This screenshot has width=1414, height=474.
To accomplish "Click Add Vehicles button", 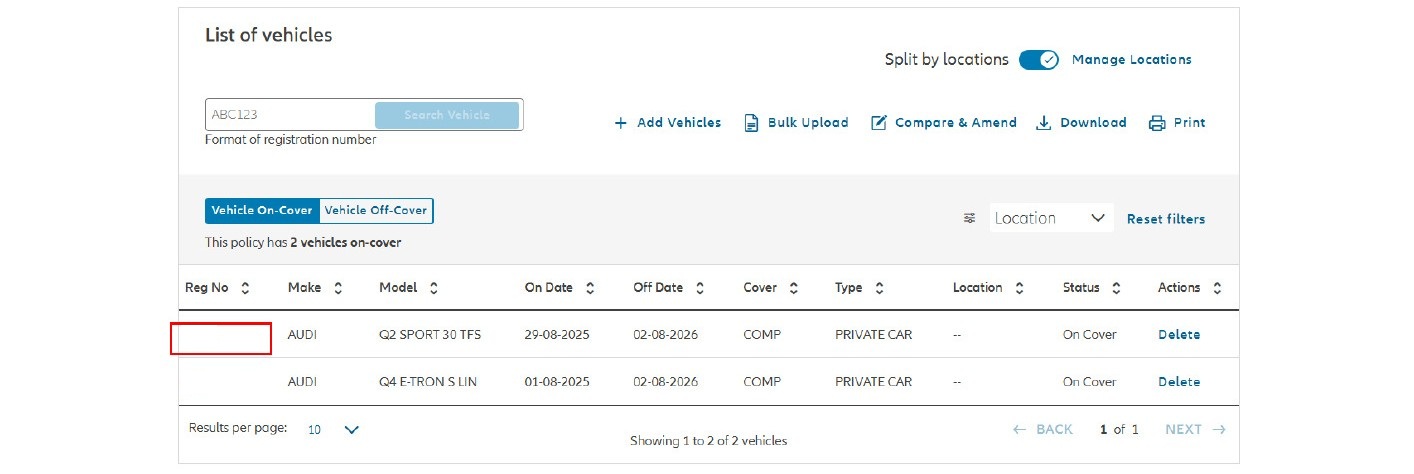I will click(667, 123).
